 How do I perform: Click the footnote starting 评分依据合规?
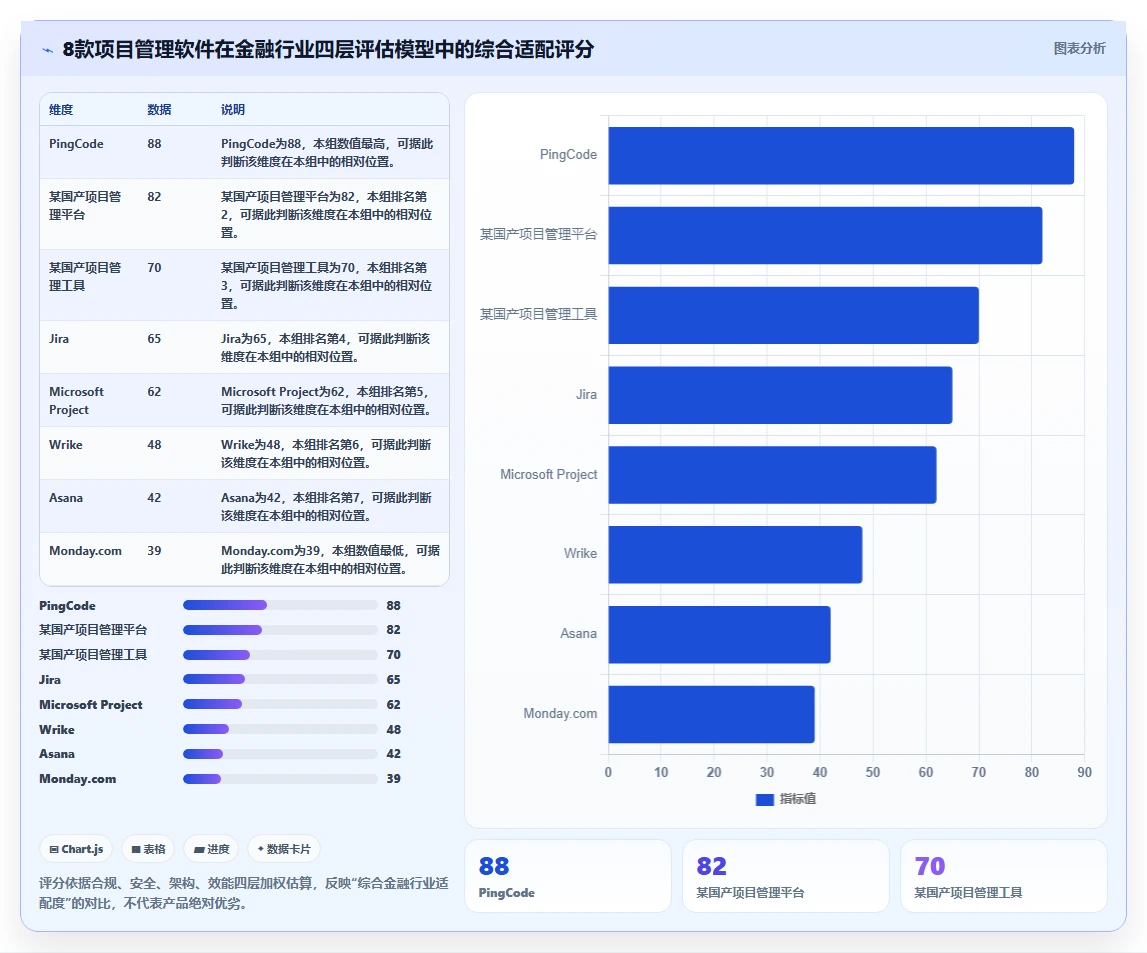click(x=244, y=893)
